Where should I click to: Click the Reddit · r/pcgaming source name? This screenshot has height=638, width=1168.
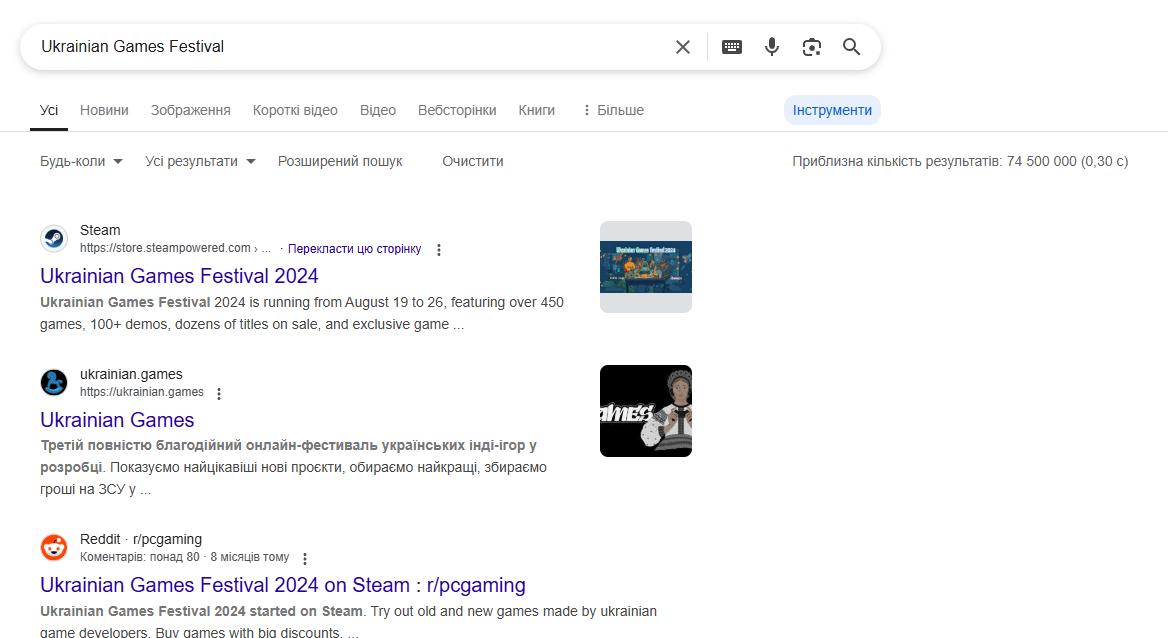pos(141,539)
